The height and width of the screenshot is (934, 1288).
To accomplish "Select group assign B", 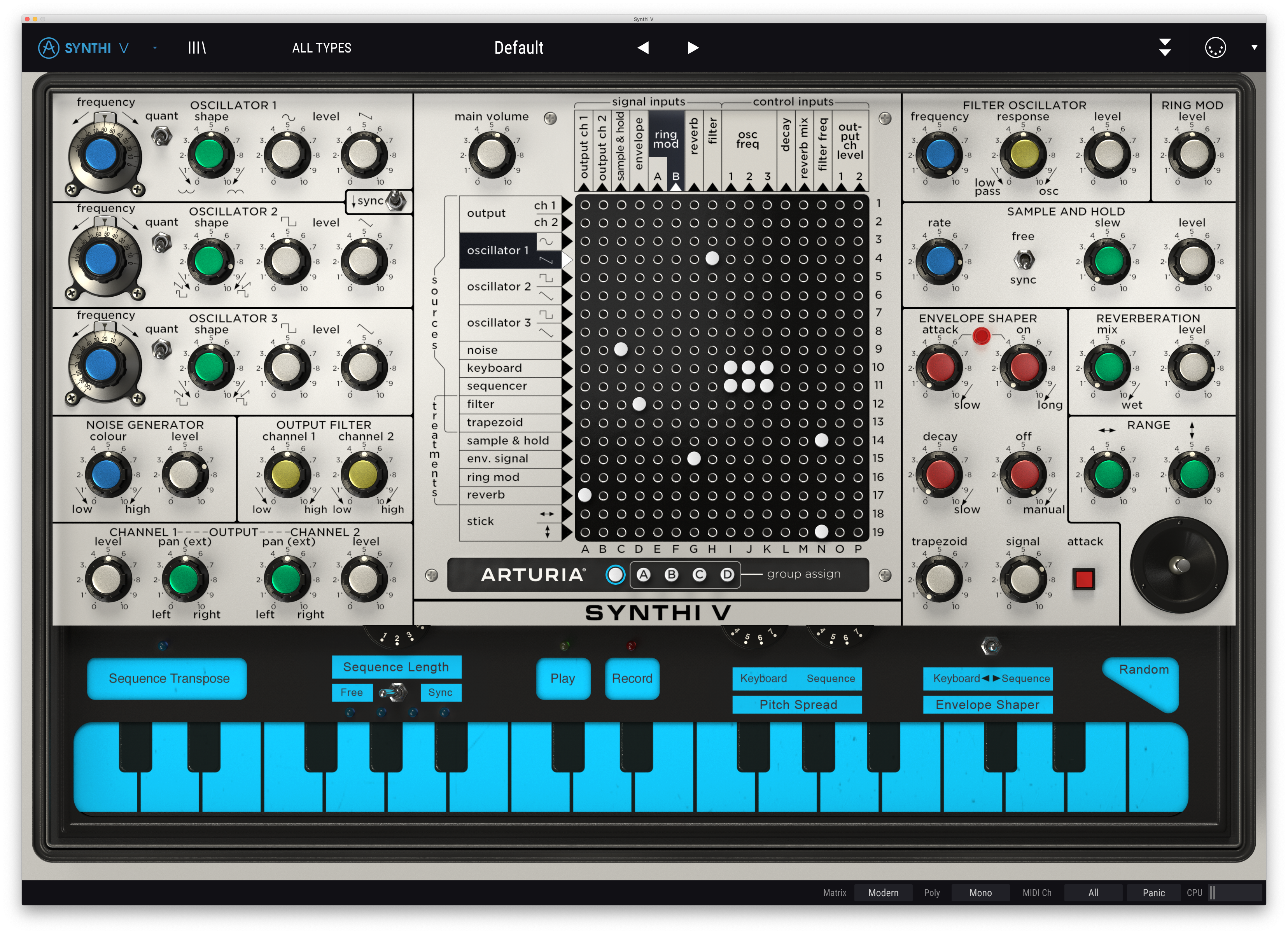I will (671, 575).
